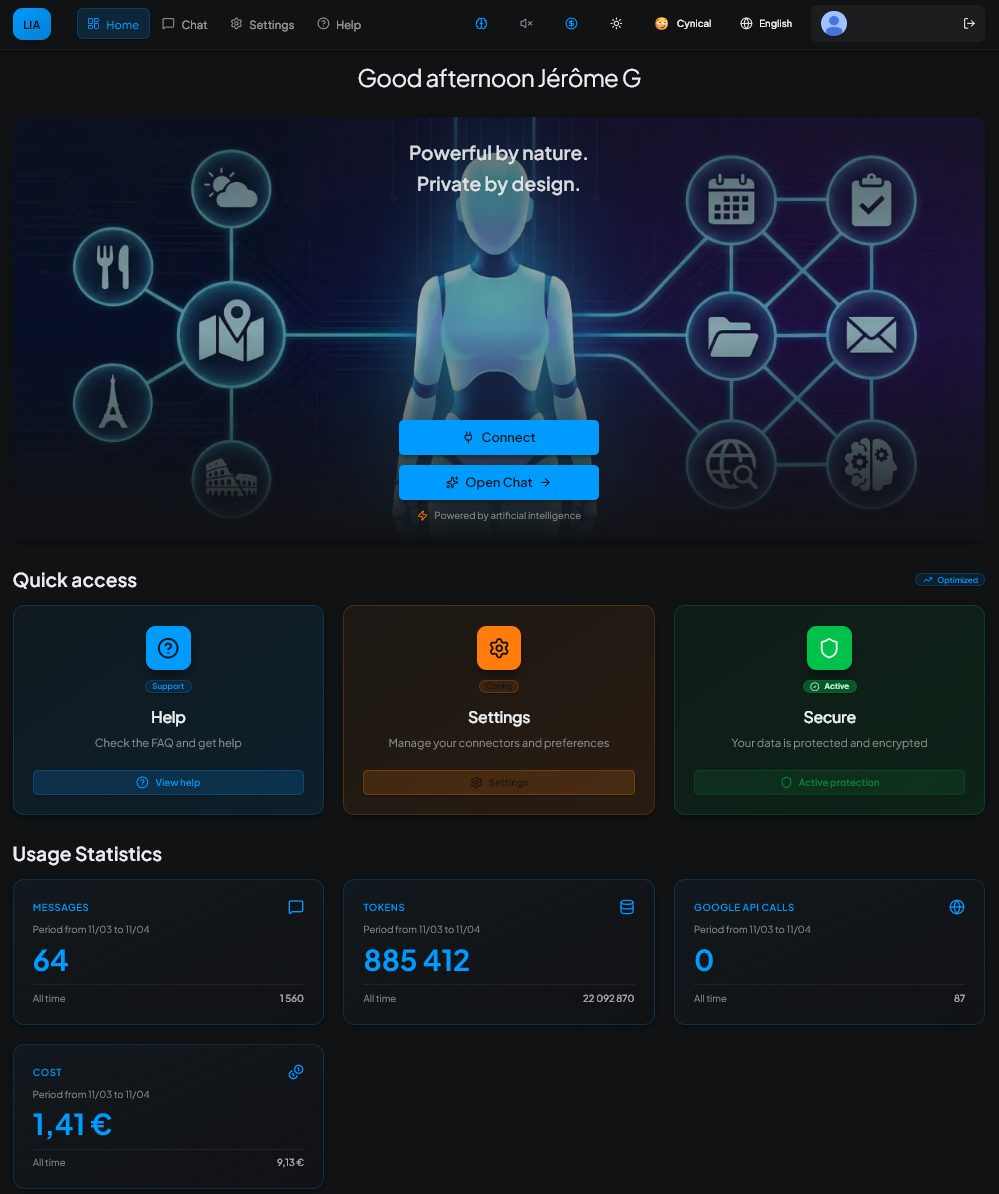Open the English language selector
This screenshot has width=999, height=1194.
pyautogui.click(x=766, y=23)
